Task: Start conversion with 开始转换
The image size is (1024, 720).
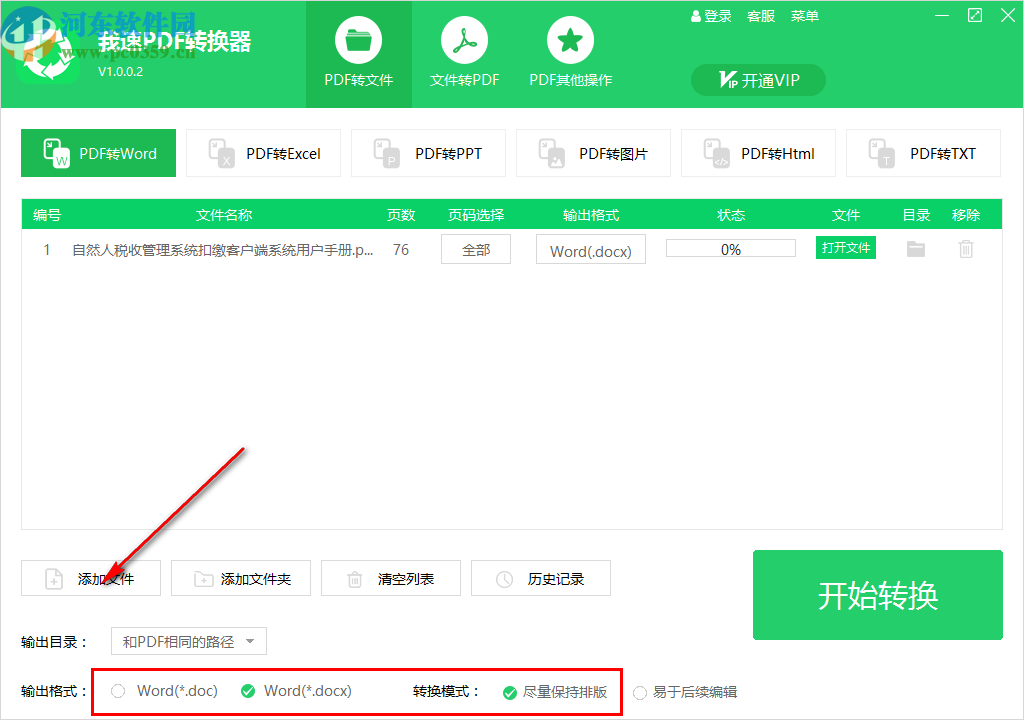Action: (877, 595)
